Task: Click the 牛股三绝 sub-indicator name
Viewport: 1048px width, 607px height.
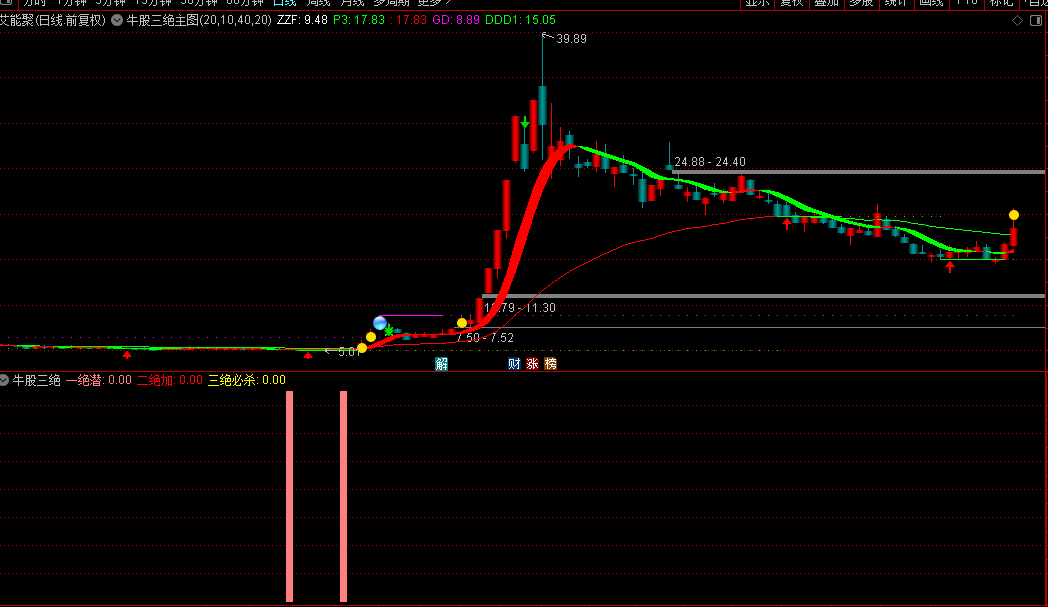Action: 37,380
